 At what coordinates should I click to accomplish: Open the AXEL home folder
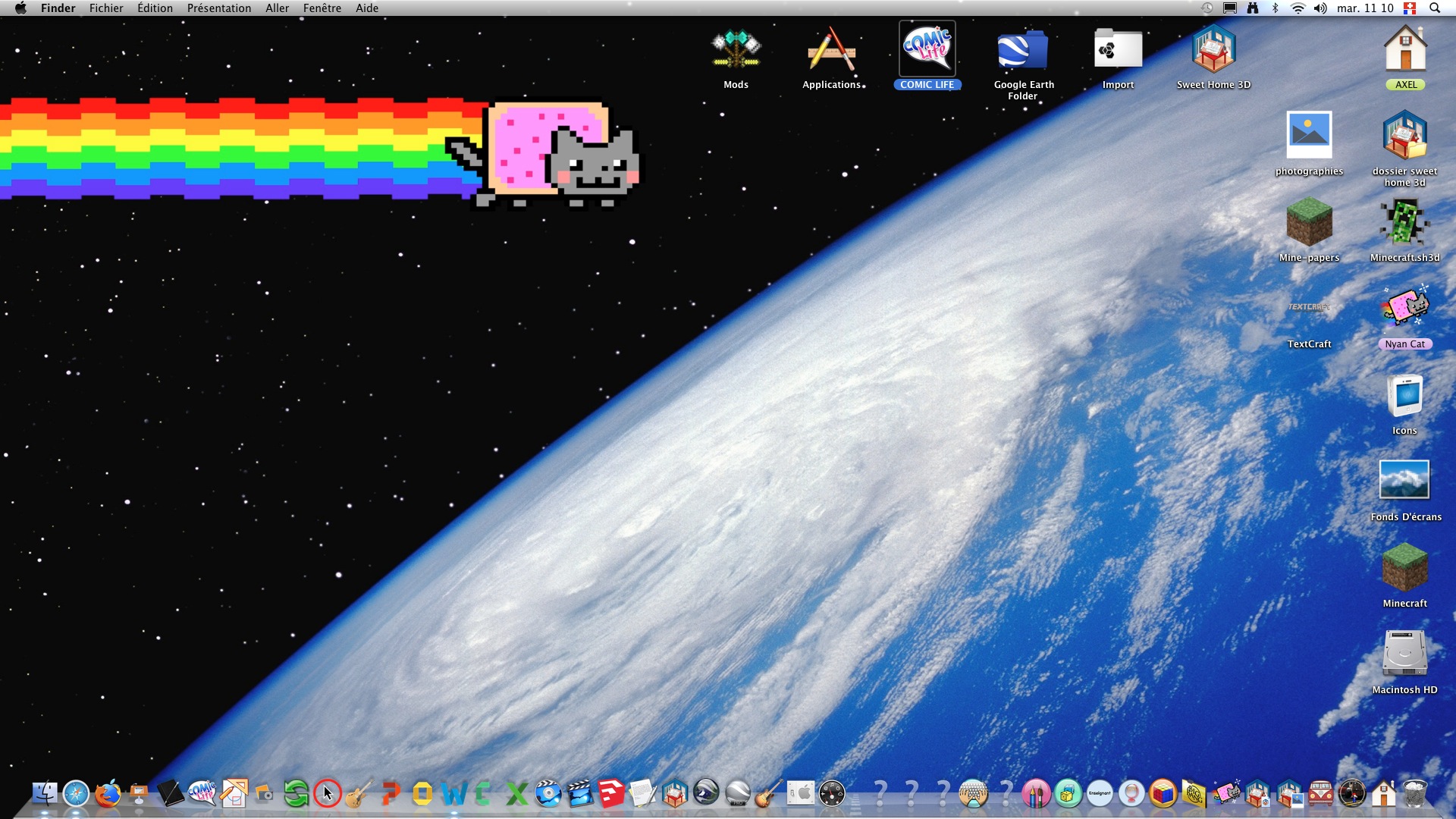(1405, 49)
